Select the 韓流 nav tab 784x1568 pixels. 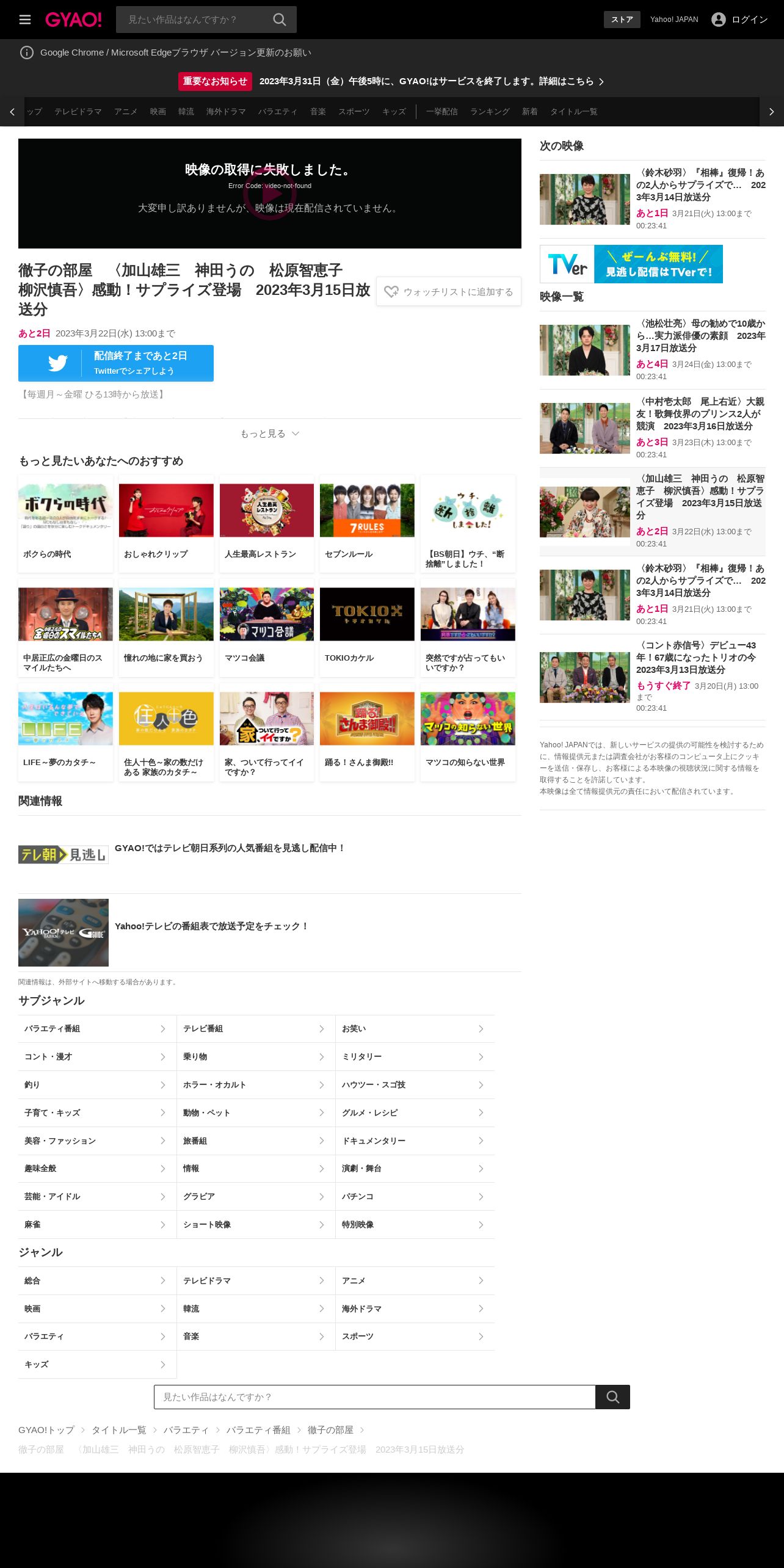click(x=186, y=112)
